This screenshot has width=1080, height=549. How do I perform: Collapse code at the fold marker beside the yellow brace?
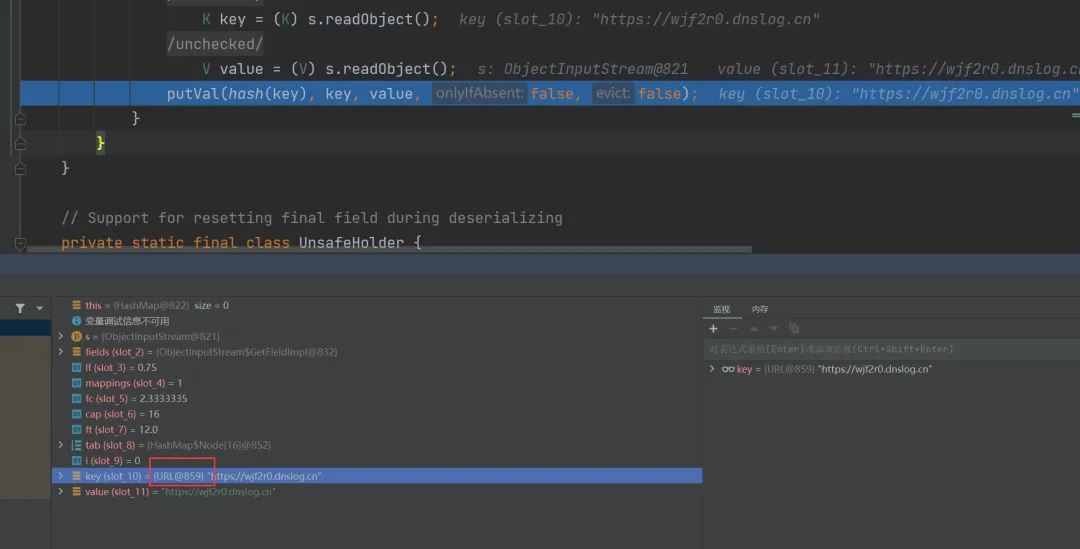pos(21,143)
